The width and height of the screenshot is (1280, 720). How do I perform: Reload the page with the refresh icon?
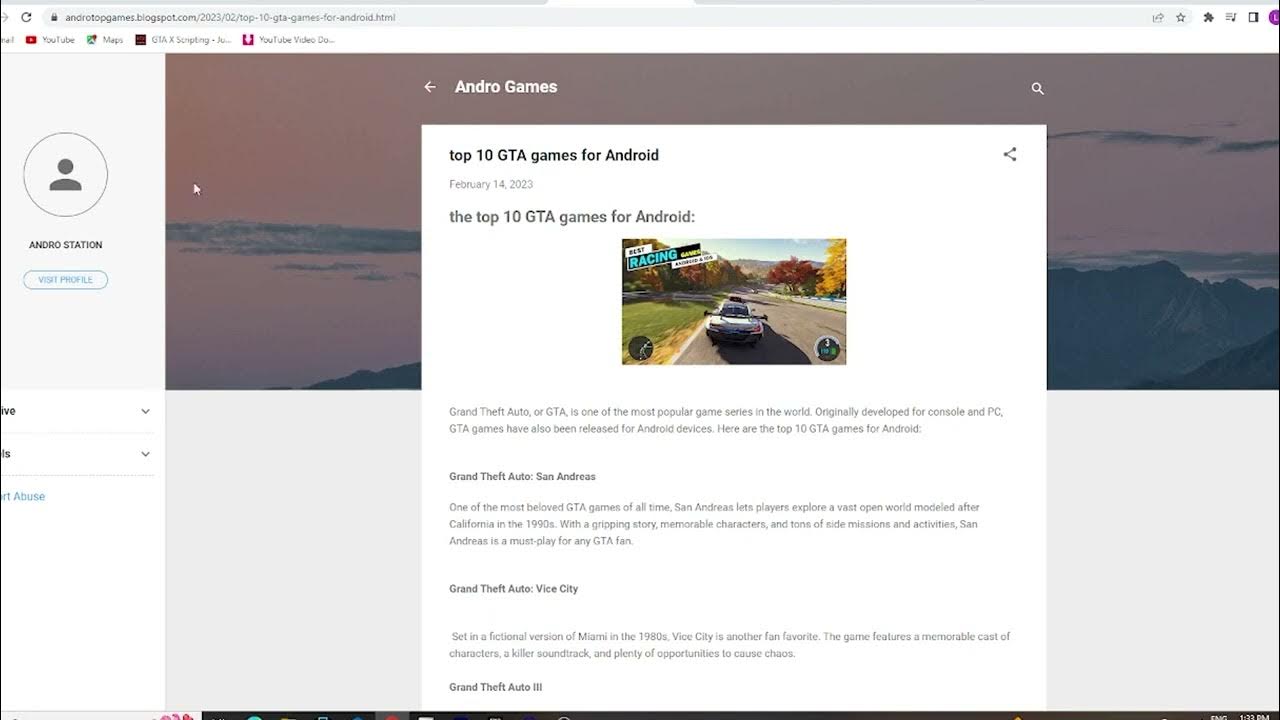26,17
